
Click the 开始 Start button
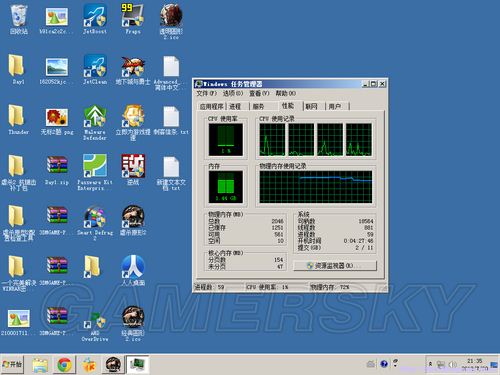12,364
